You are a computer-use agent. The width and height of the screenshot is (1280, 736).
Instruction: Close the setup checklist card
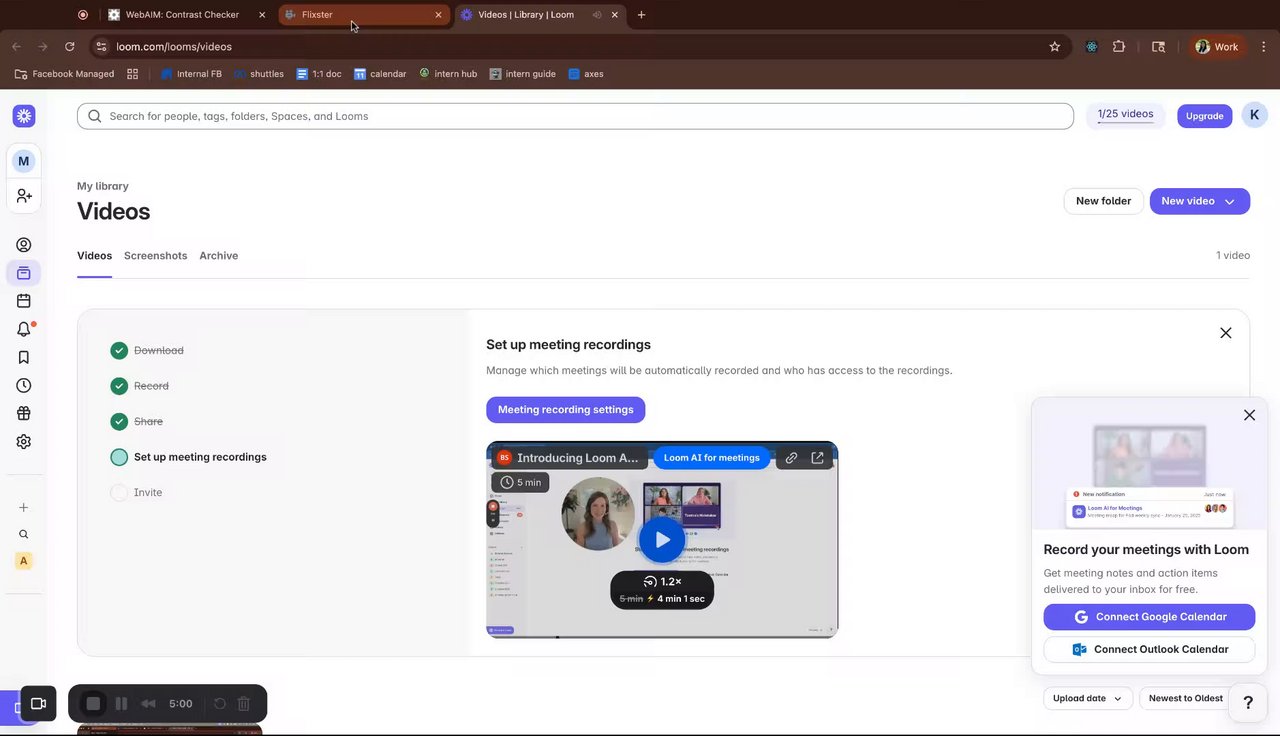point(1225,333)
